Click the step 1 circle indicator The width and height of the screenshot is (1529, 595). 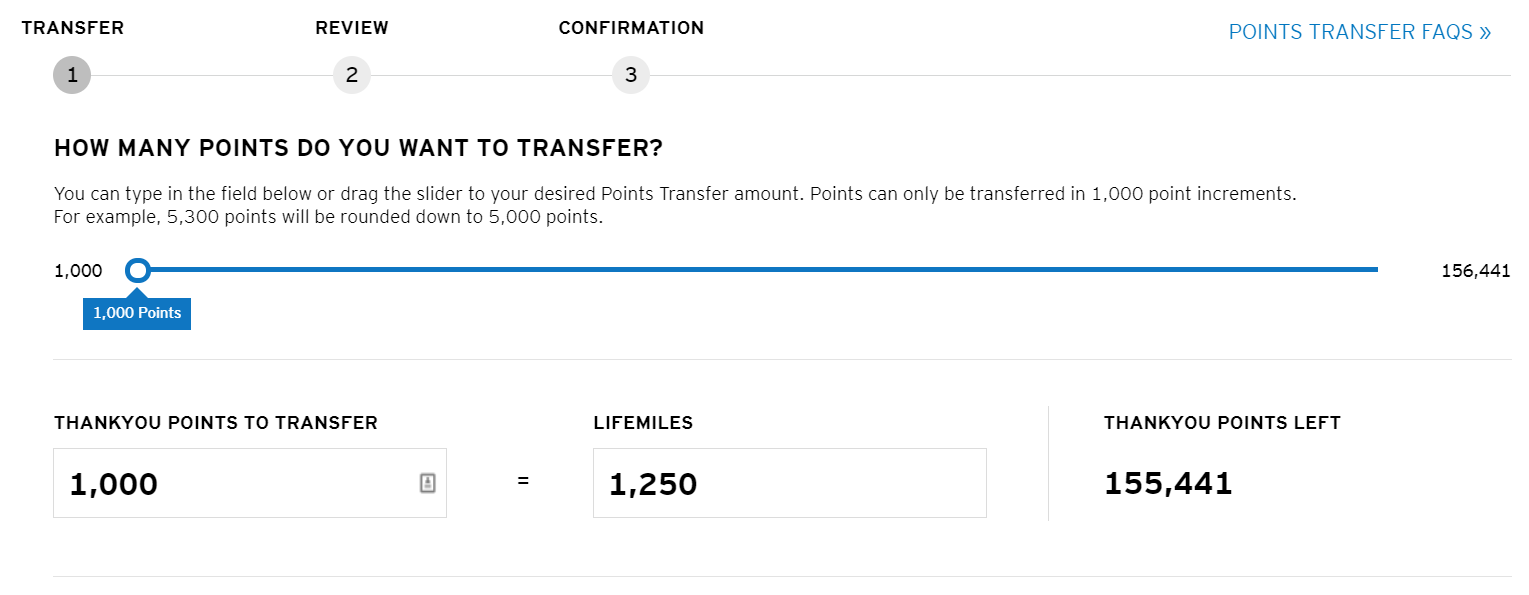coord(72,75)
